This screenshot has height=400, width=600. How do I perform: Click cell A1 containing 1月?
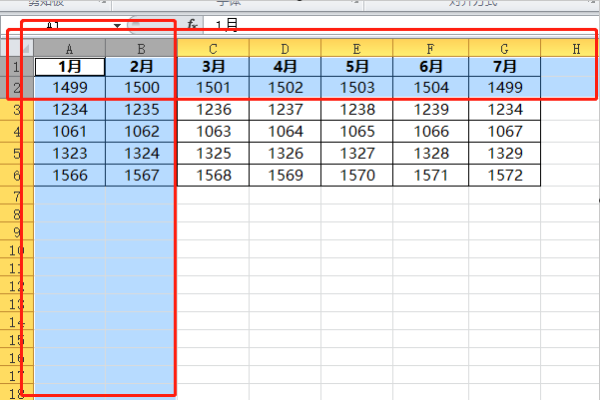click(x=70, y=67)
